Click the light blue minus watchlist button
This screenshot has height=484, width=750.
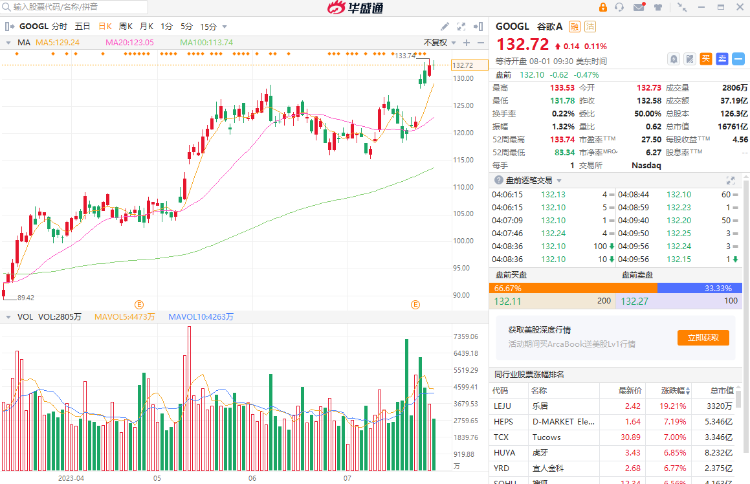pyautogui.click(x=739, y=59)
